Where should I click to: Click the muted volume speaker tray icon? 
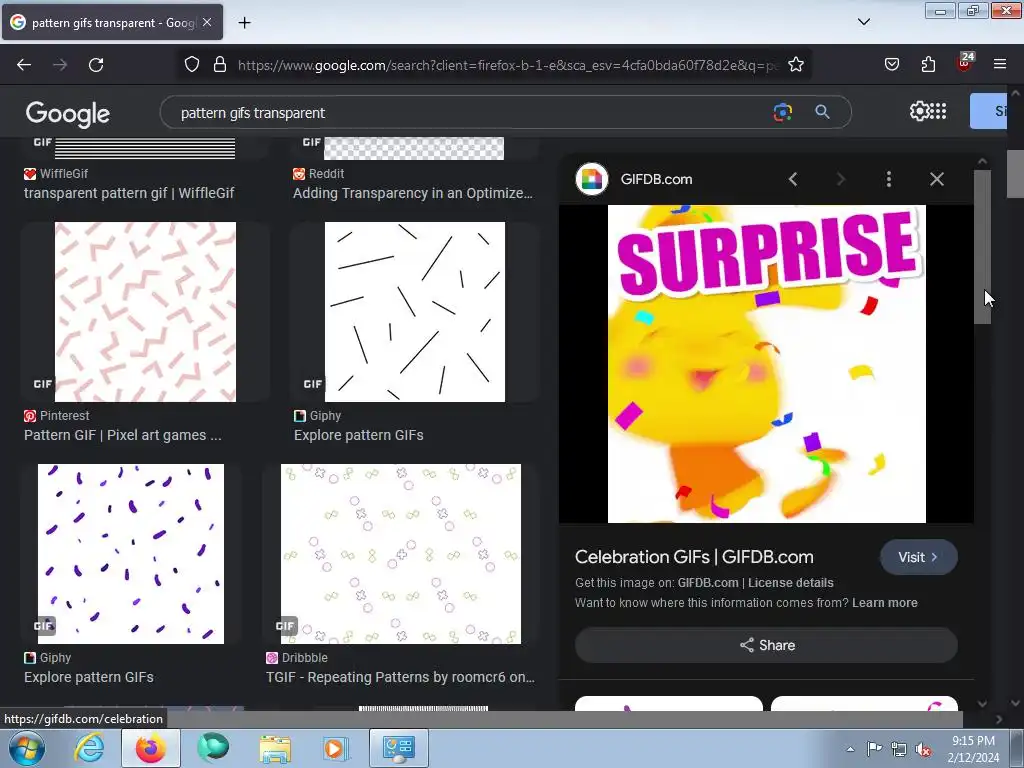[923, 749]
